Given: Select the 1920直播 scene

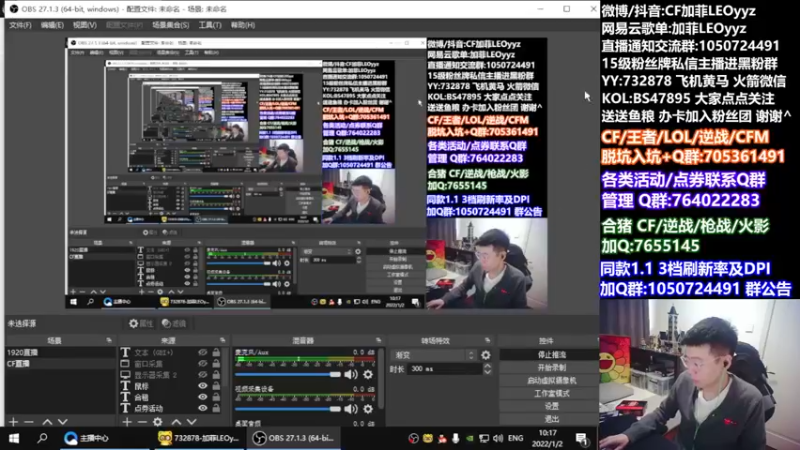Looking at the screenshot, I should point(60,353).
